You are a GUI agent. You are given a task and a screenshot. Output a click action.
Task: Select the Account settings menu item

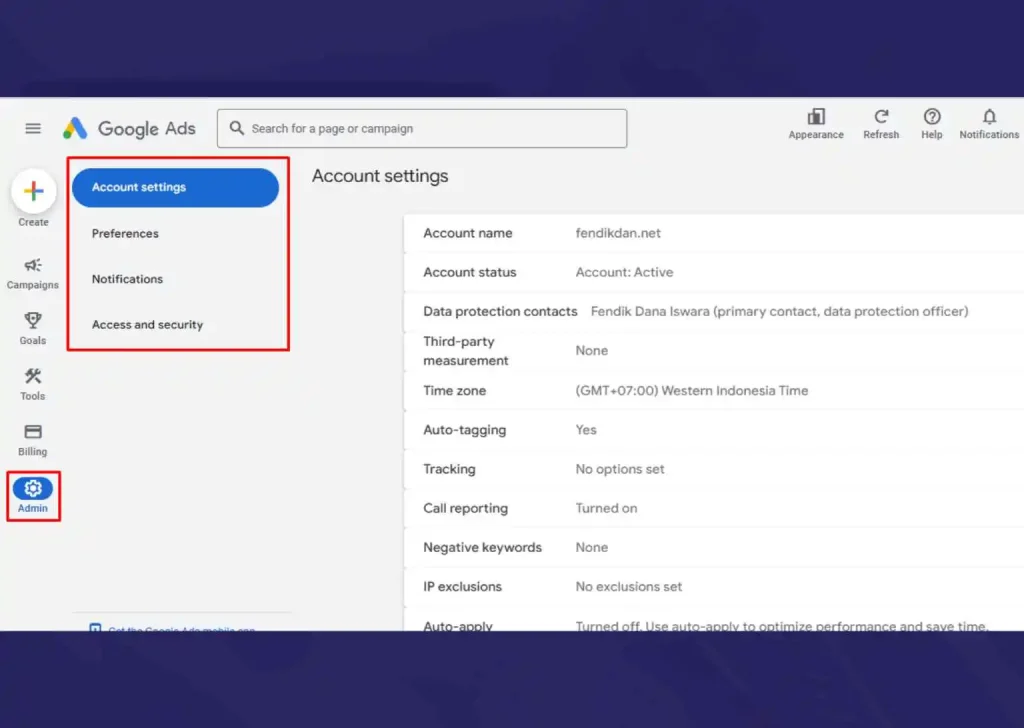tap(175, 187)
